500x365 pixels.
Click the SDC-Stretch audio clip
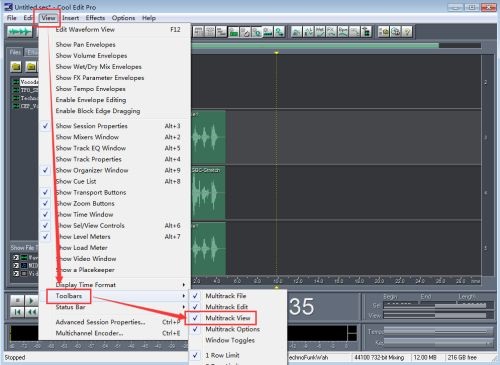pos(209,192)
